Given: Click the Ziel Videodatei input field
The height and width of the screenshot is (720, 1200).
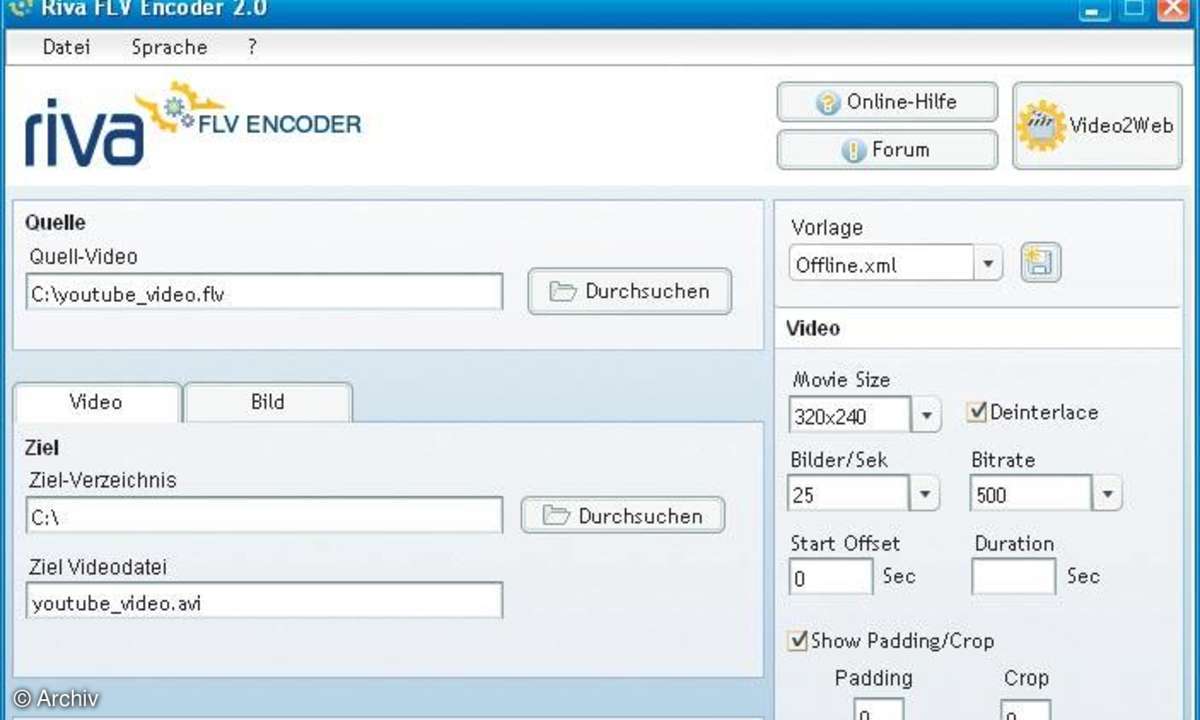Looking at the screenshot, I should coord(265,602).
